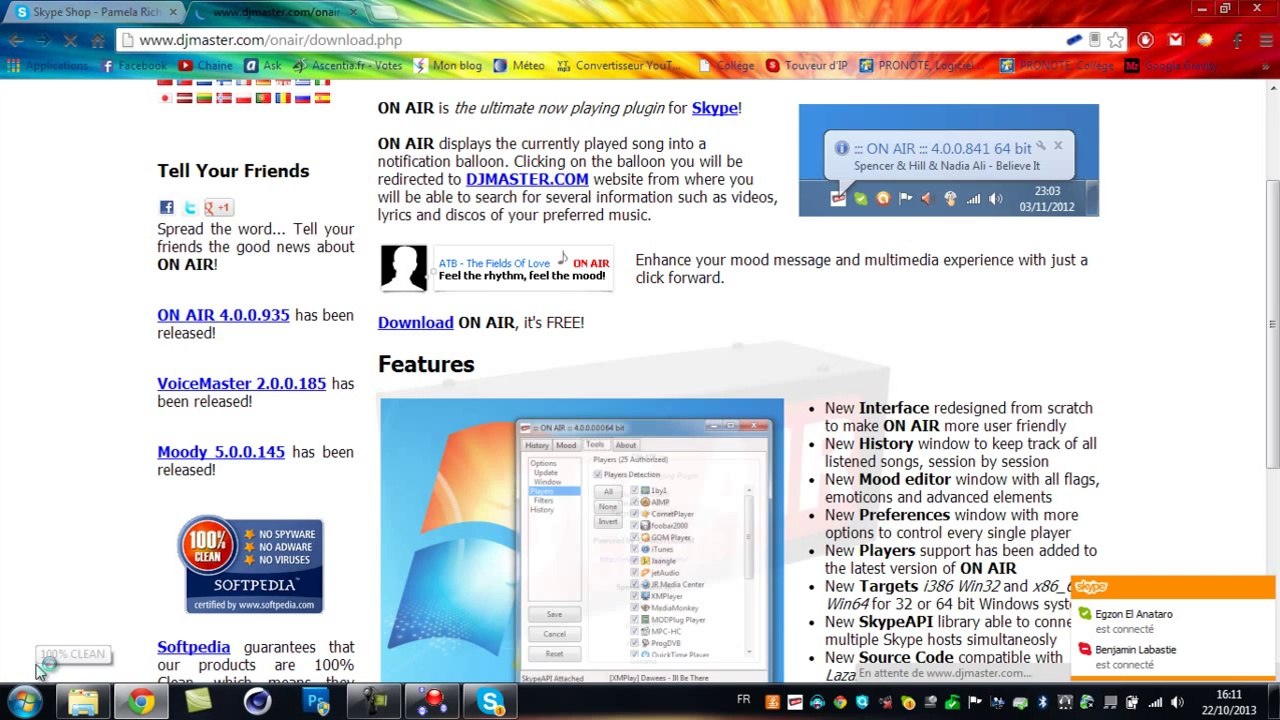Click the DJMASTER.COM link

point(527,180)
